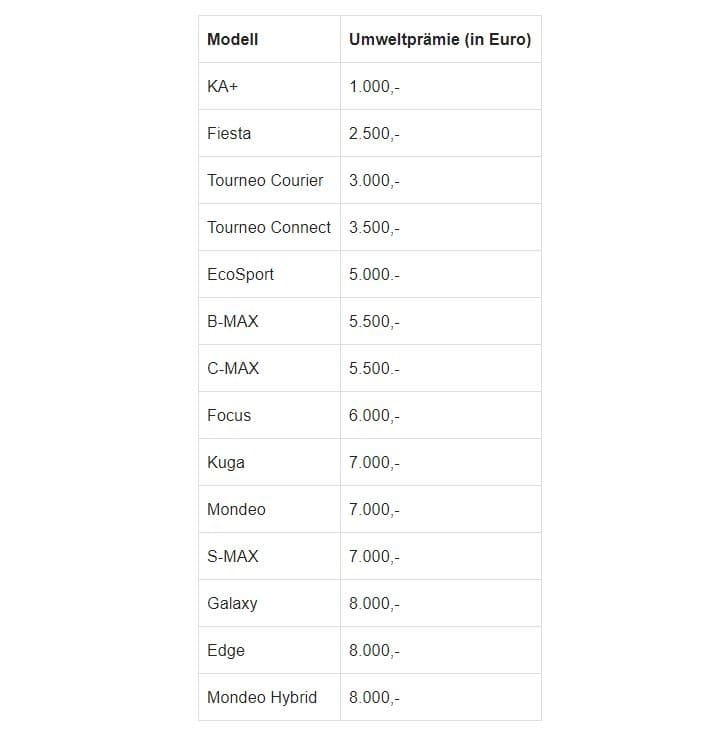This screenshot has width=721, height=738.
Task: Click the 2.500,- premium value
Action: (374, 134)
